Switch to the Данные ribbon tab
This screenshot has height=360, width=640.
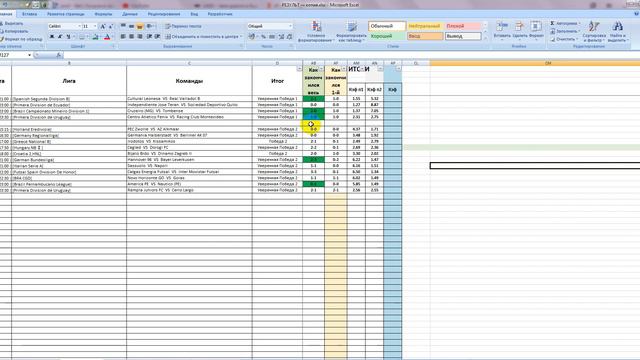[x=130, y=14]
